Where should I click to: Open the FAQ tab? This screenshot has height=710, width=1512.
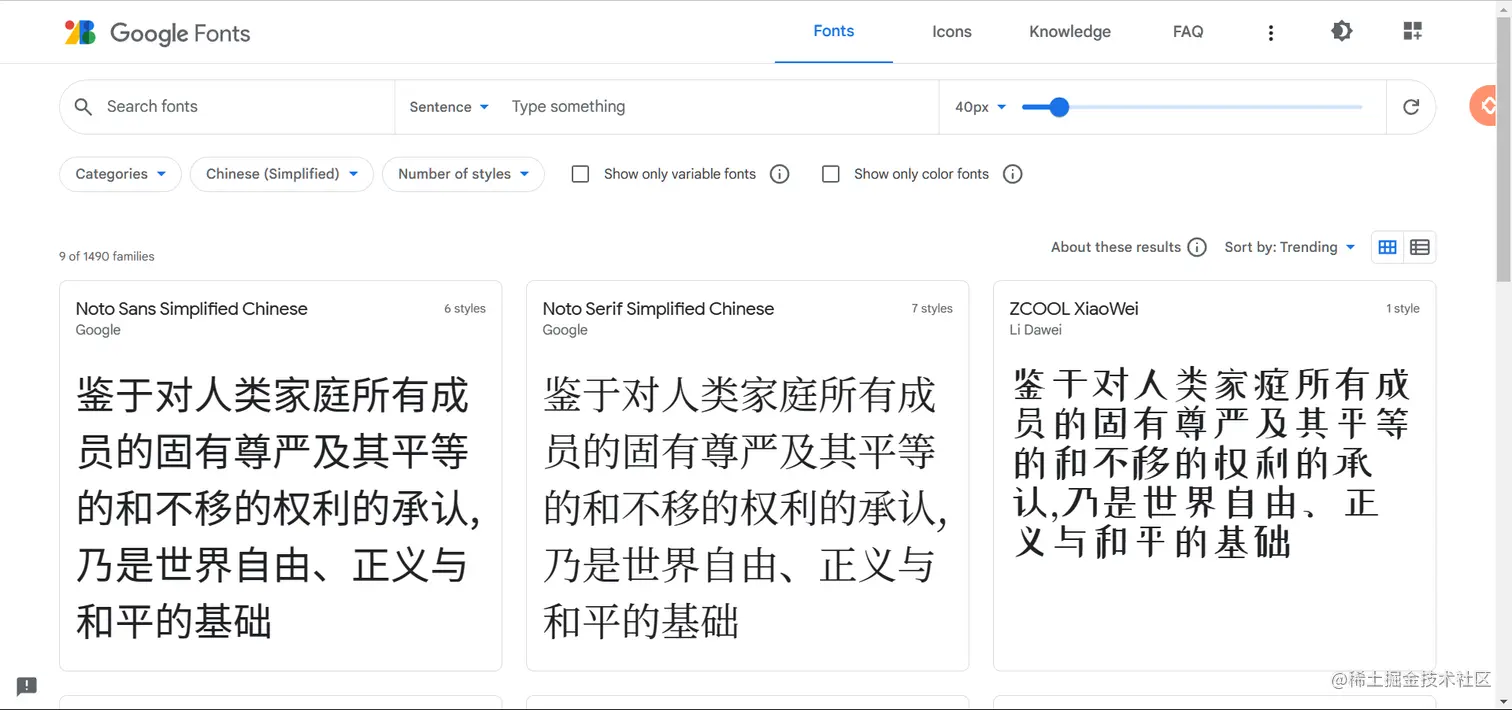tap(1188, 32)
